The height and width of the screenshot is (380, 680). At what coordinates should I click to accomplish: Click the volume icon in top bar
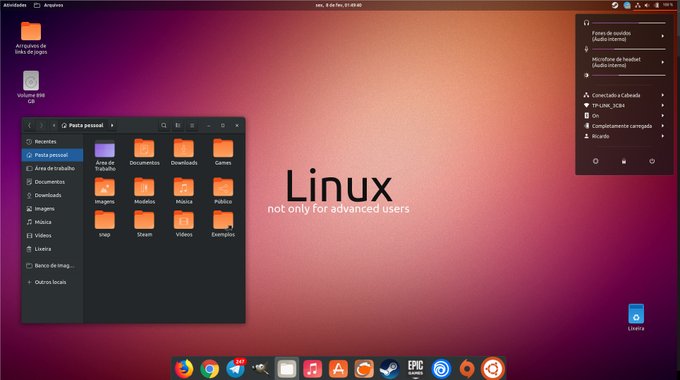click(x=647, y=5)
